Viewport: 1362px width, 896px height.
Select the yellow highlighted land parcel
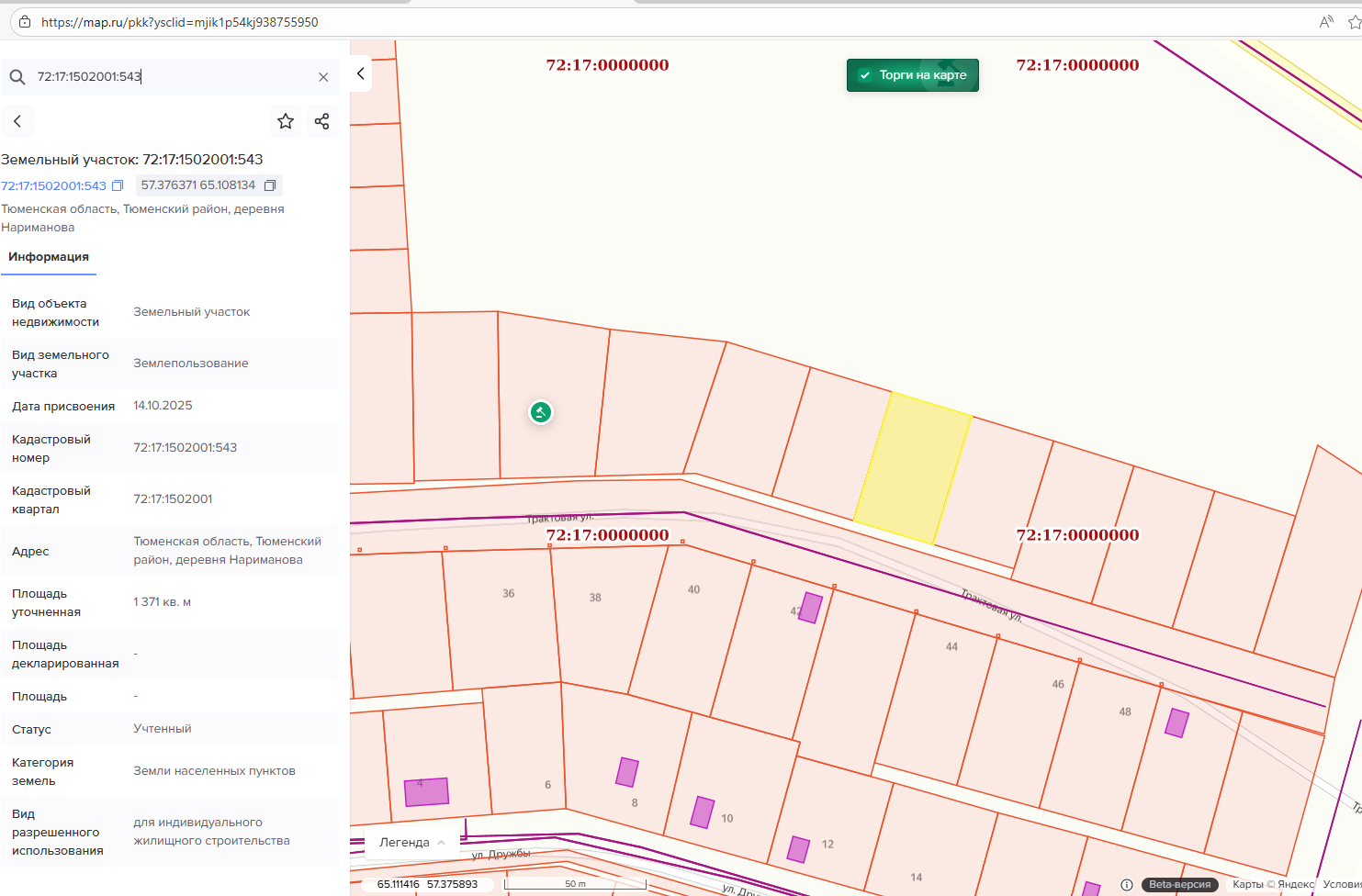pyautogui.click(x=912, y=468)
